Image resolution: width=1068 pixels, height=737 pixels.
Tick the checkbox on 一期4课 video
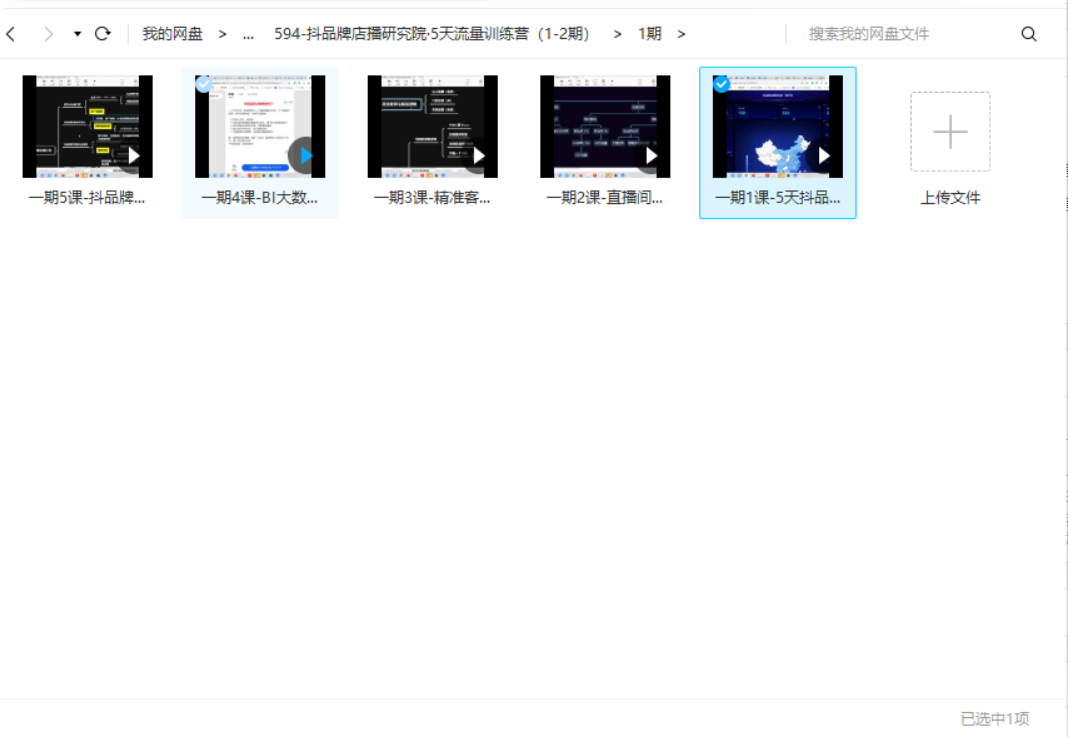click(203, 84)
